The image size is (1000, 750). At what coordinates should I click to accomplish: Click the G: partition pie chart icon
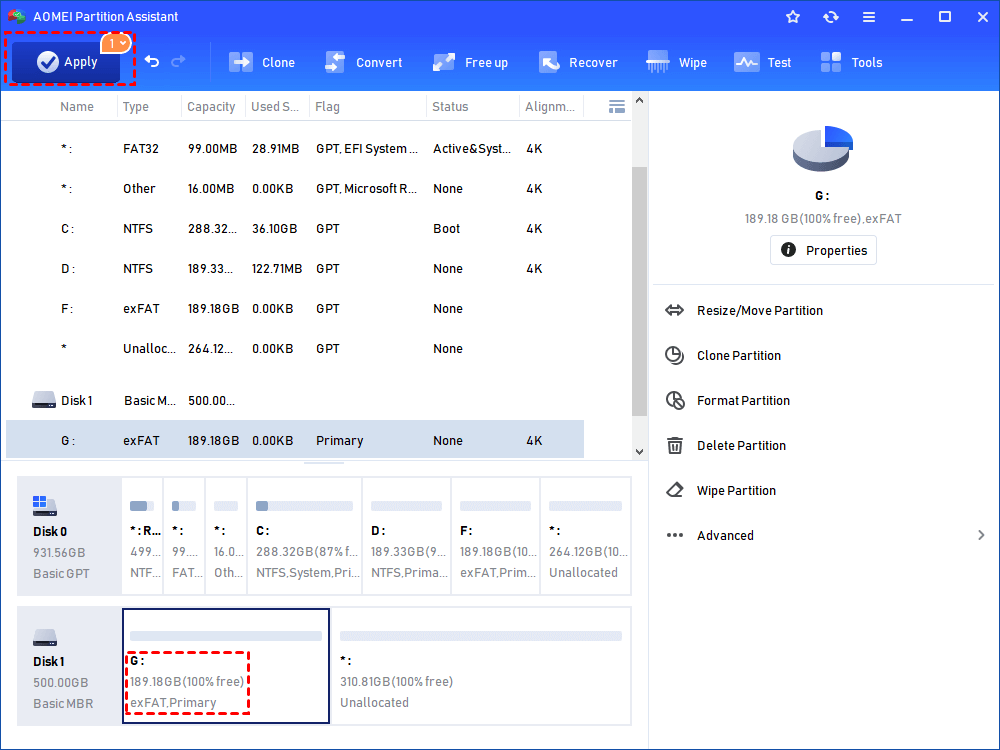click(823, 149)
